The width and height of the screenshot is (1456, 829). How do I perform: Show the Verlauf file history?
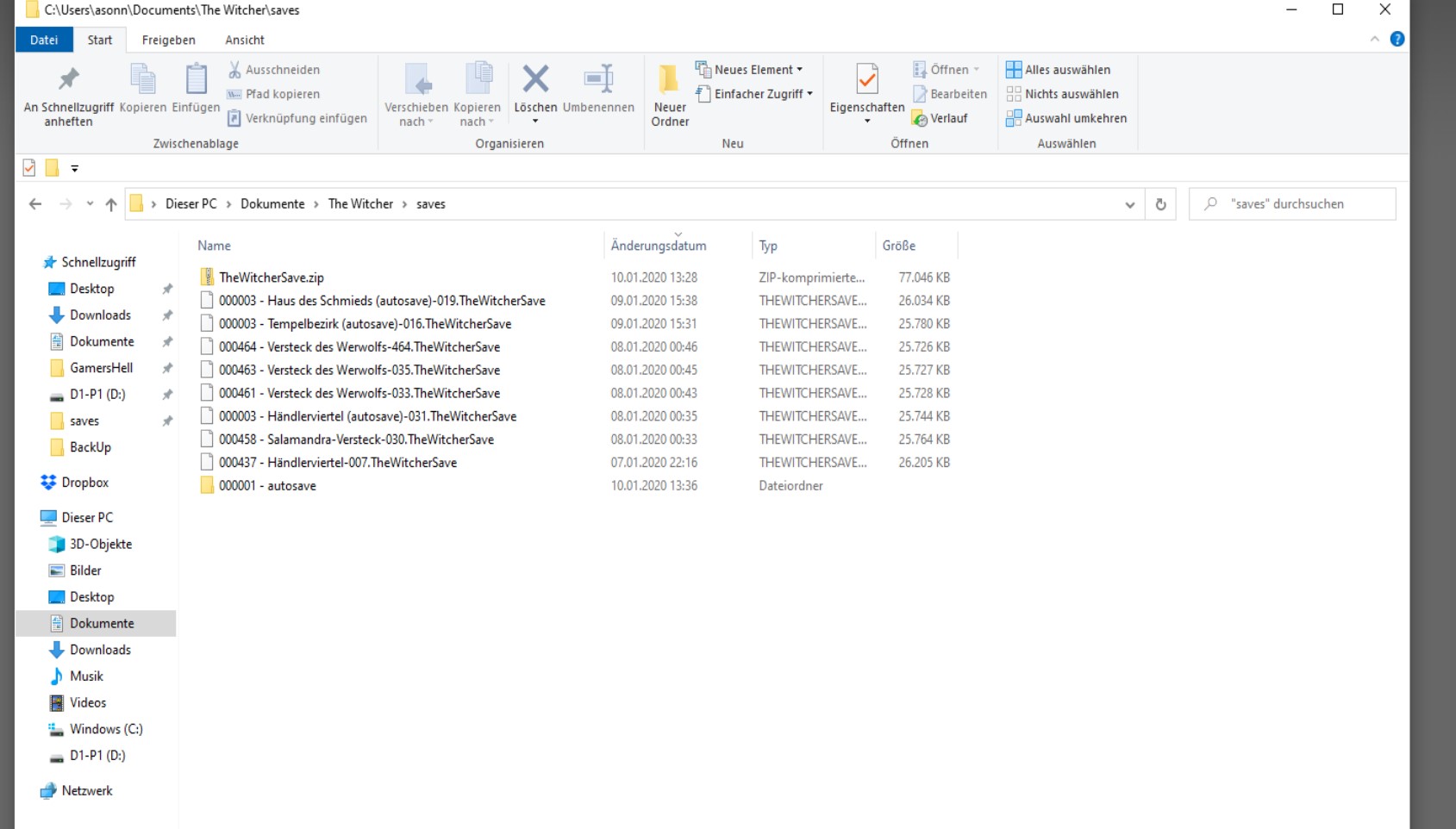[940, 118]
